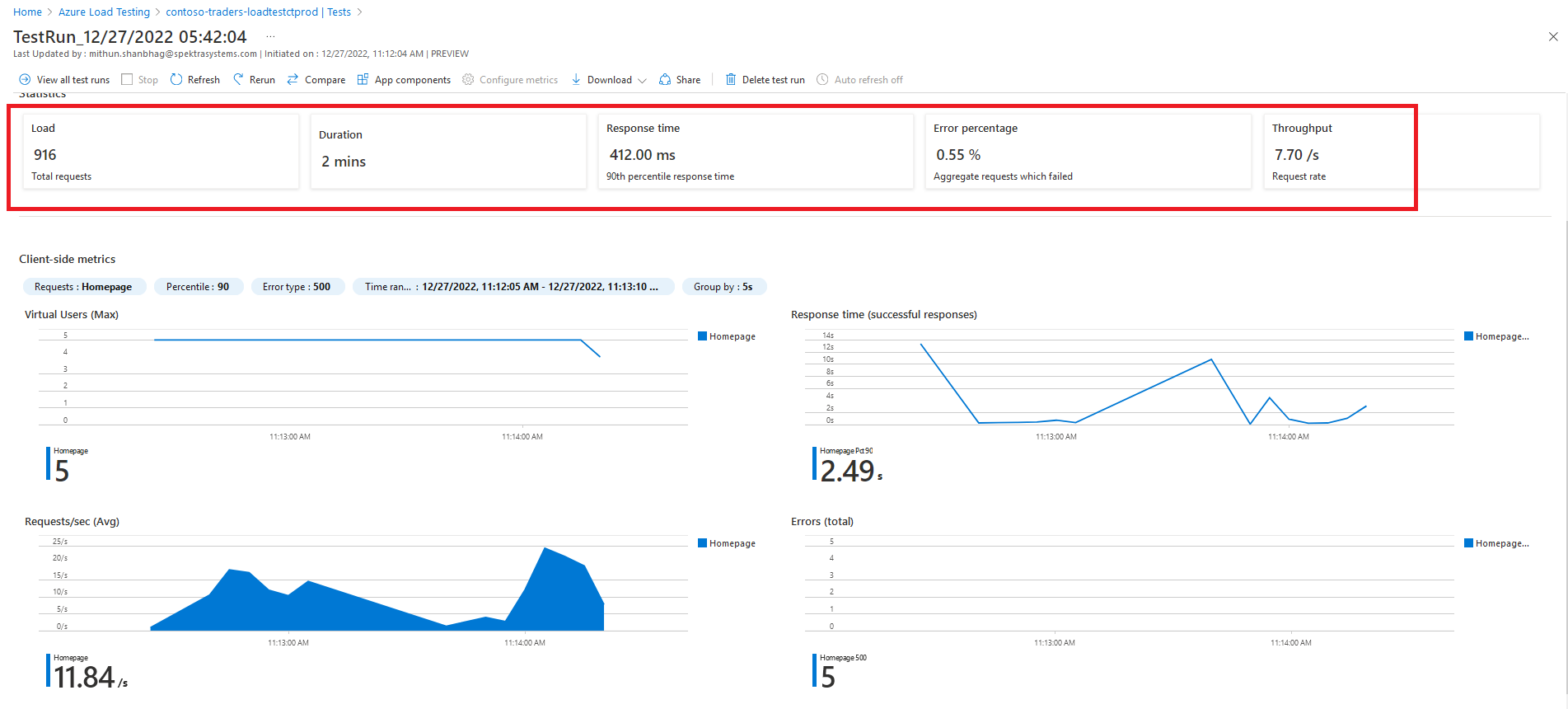Click the 2.49 s Homepage Pct90 value

tap(851, 471)
